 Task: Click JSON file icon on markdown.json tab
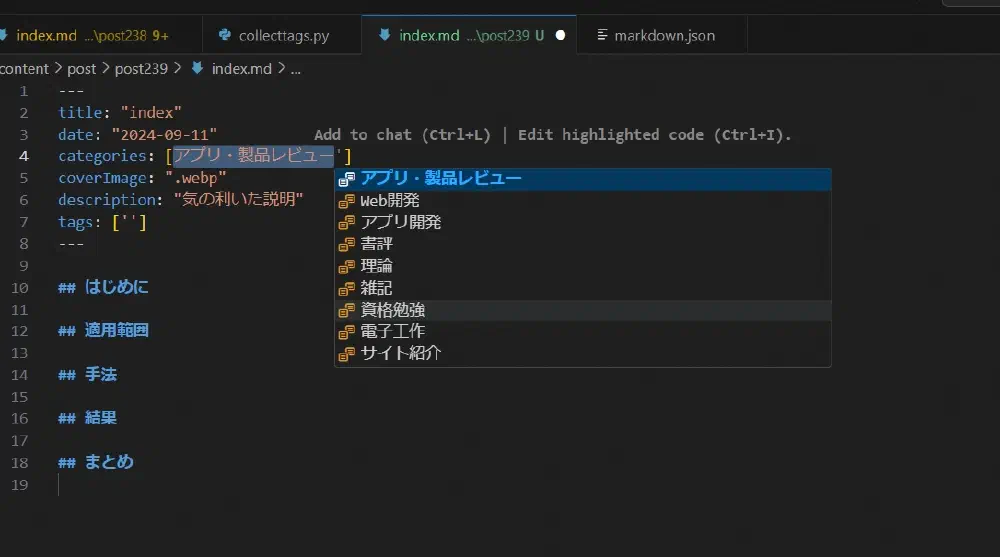[601, 35]
